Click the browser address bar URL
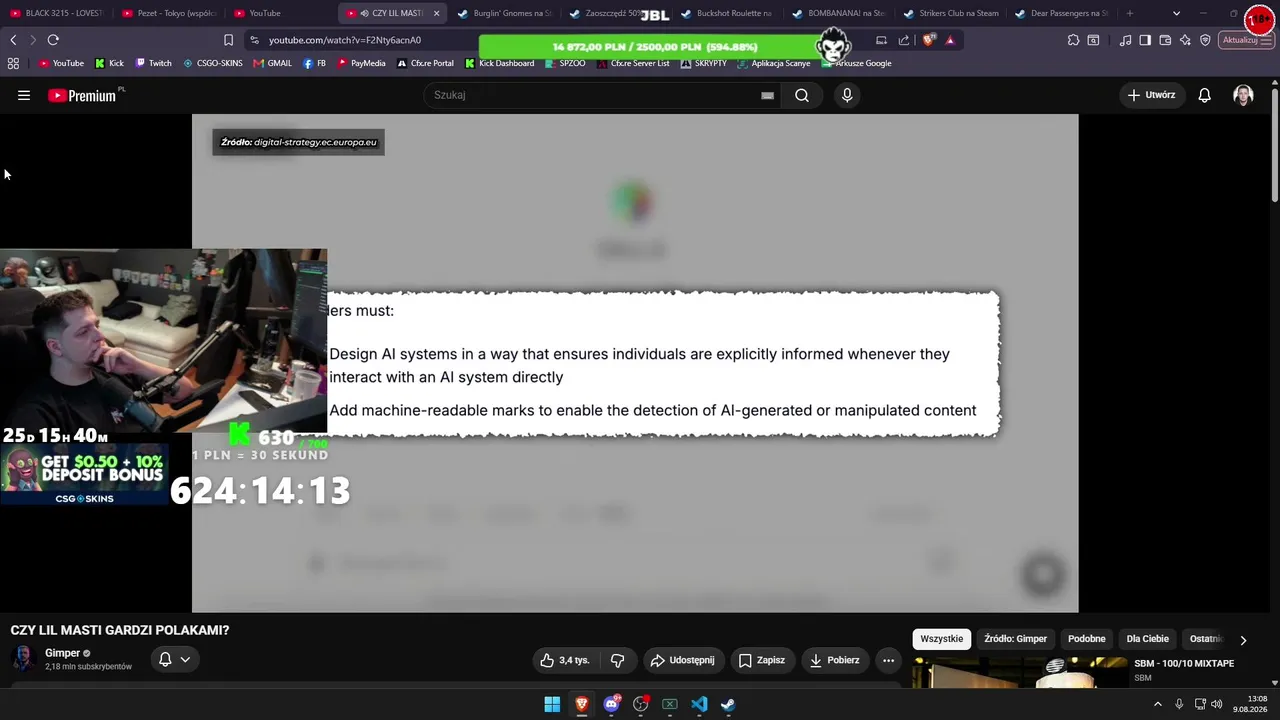1280x720 pixels. point(345,40)
